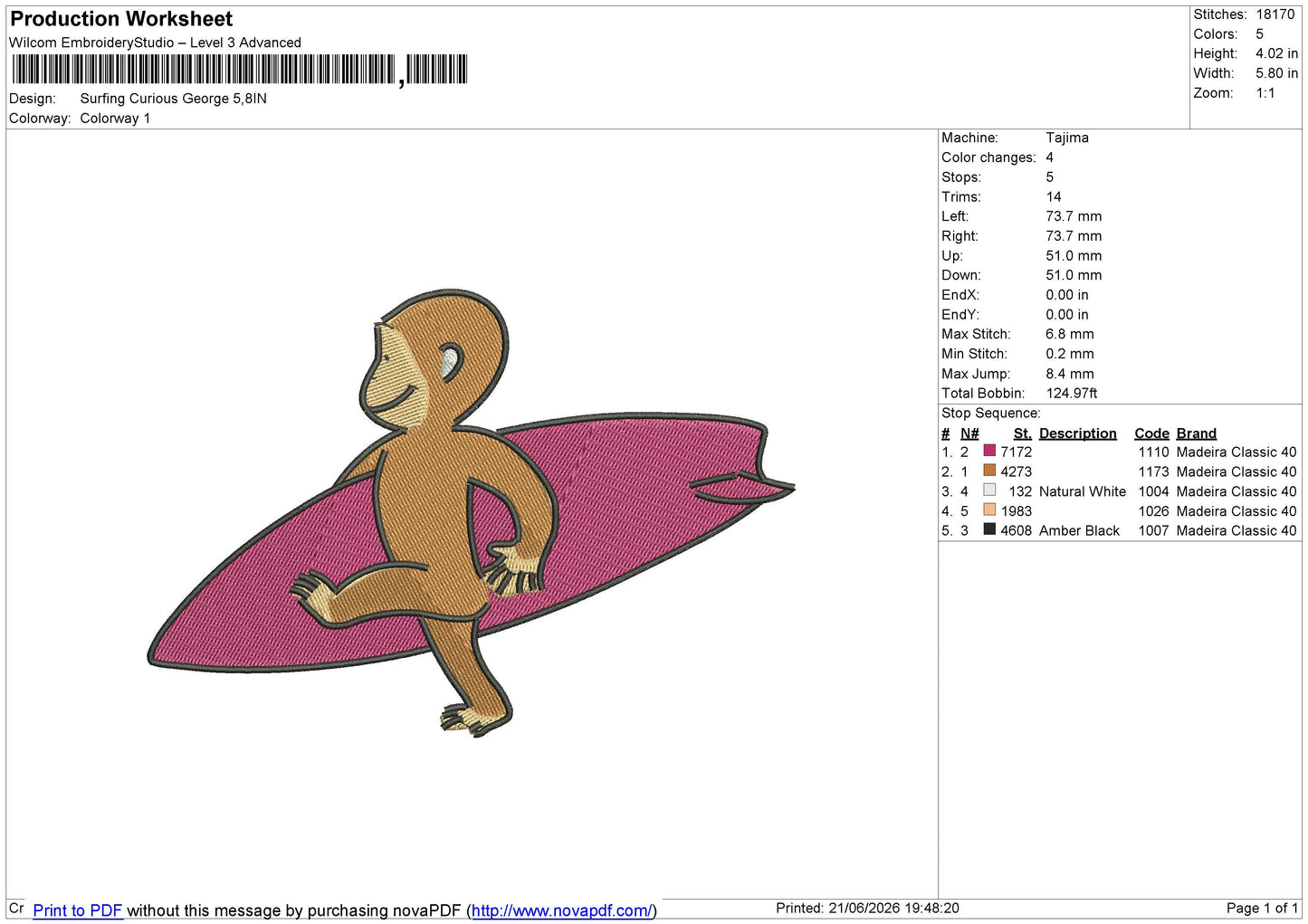Click the barcode under the worksheet title
The height and width of the screenshot is (924, 1308).
240,70
